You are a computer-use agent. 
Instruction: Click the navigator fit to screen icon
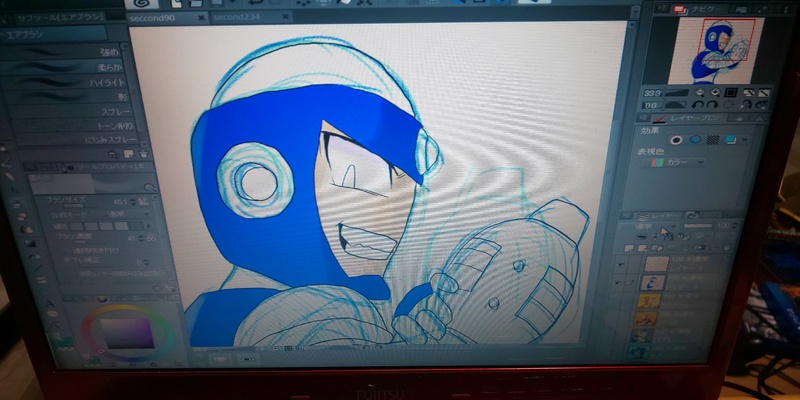click(731, 93)
